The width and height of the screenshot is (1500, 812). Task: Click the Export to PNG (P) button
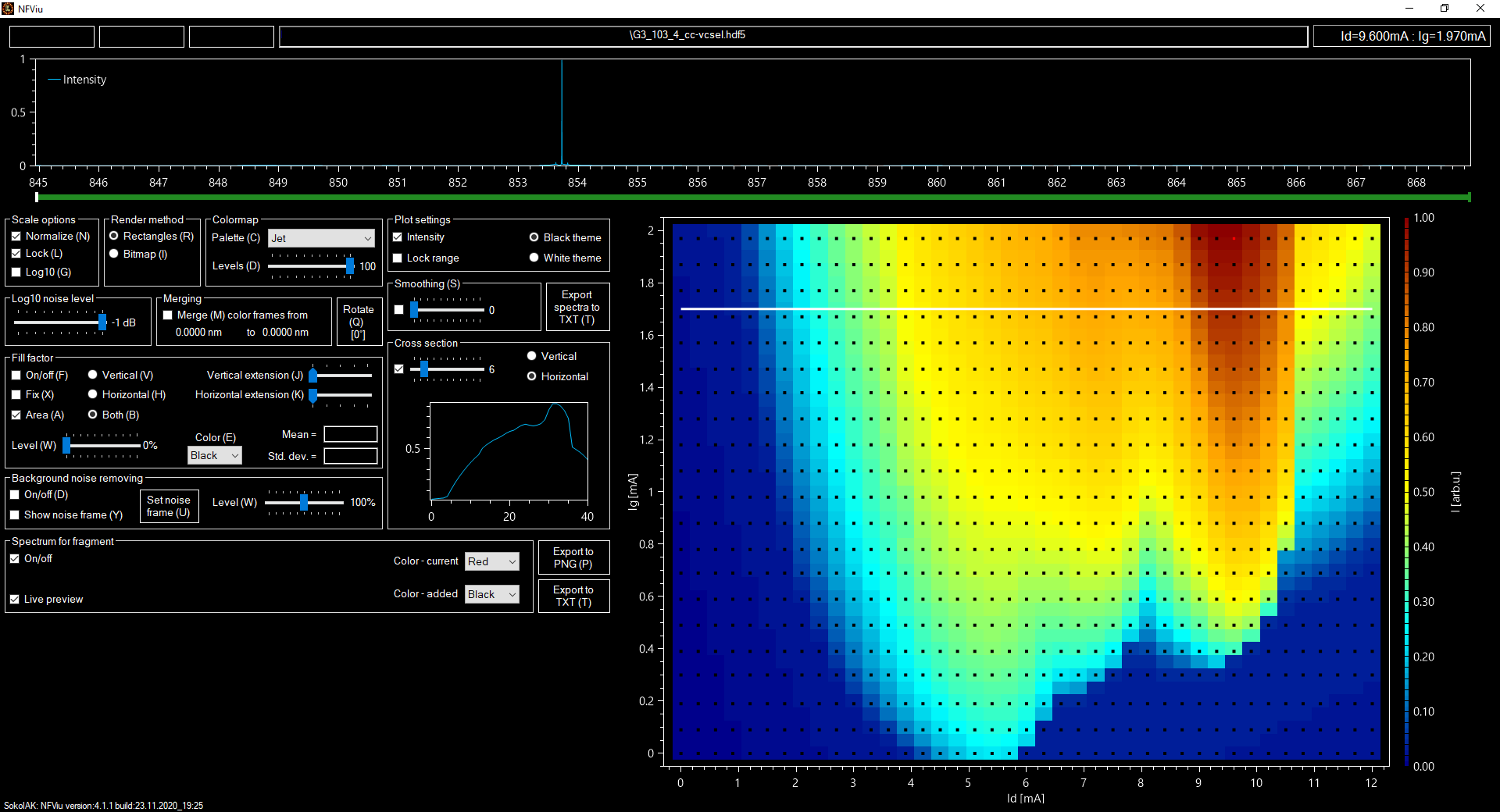pos(573,558)
